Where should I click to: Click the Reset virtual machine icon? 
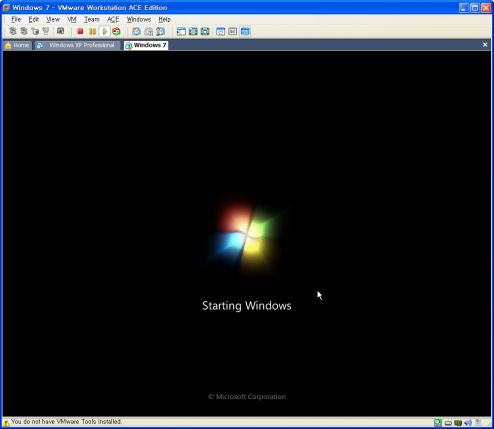[116, 31]
